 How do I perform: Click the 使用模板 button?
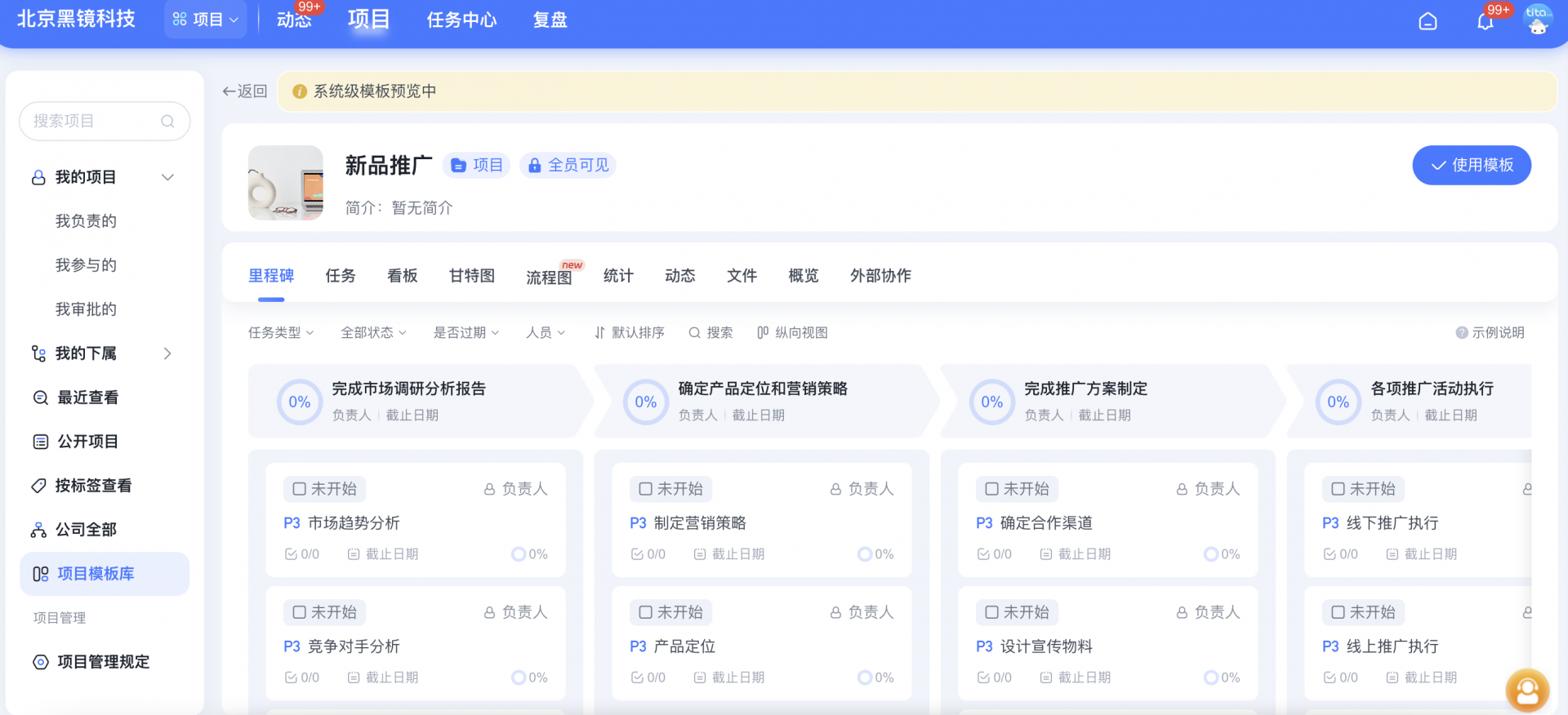pos(1472,166)
